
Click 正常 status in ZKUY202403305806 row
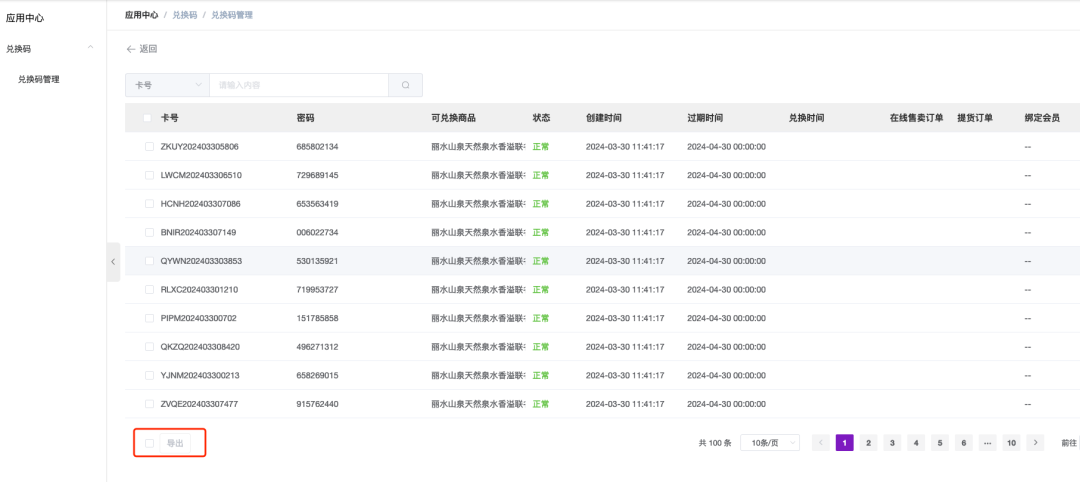(x=541, y=147)
